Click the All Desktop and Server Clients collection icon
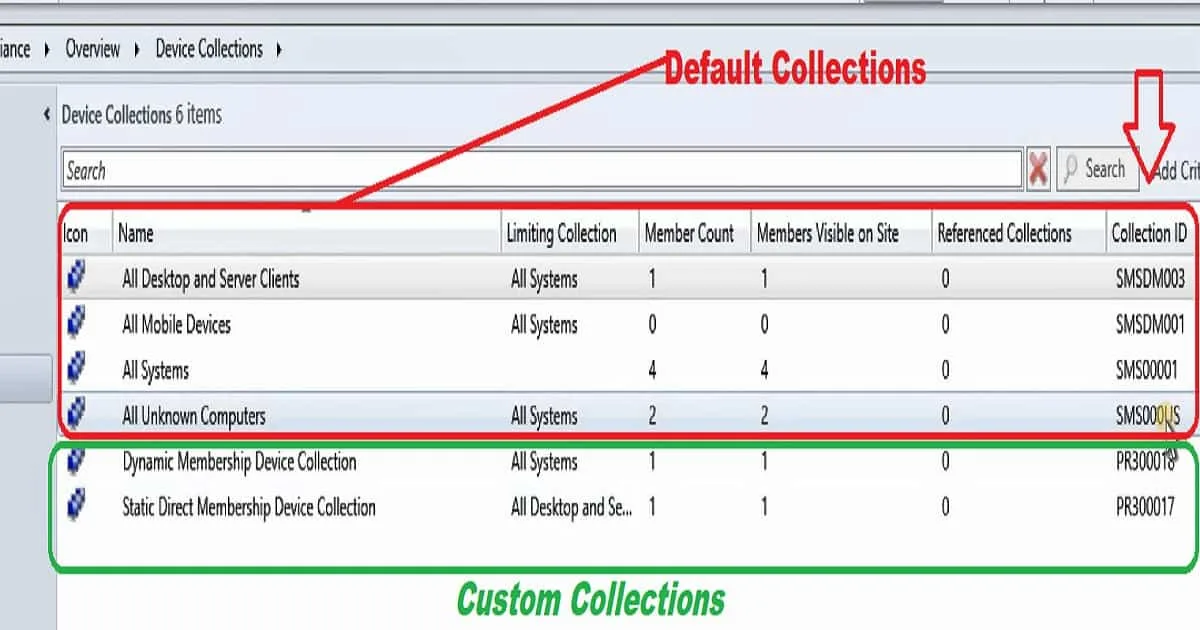This screenshot has height=630, width=1200. tap(76, 279)
